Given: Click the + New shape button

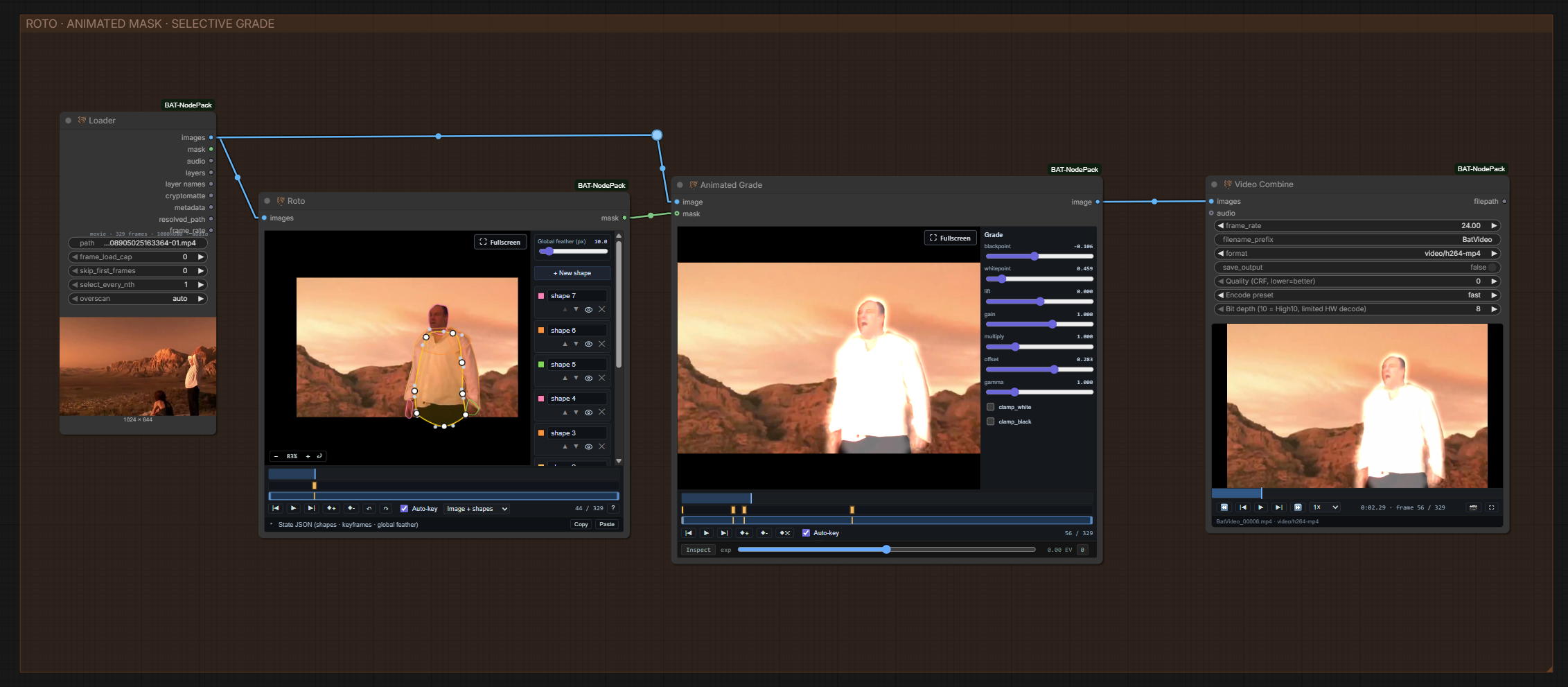Looking at the screenshot, I should [572, 273].
